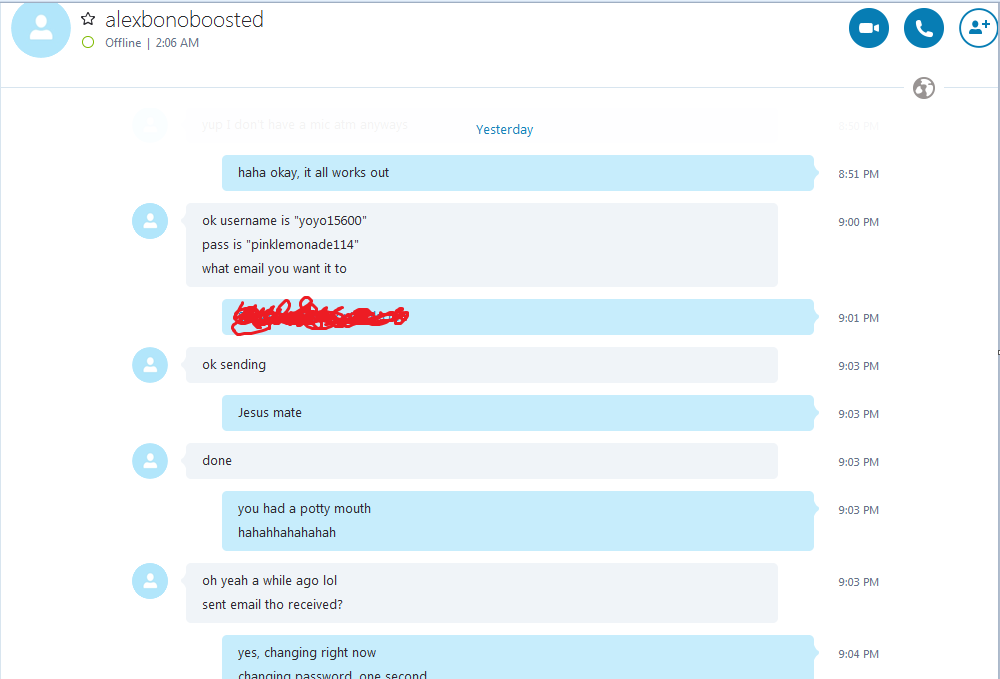Image resolution: width=1000 pixels, height=679 pixels.
Task: Click avatar beside 'oh yeah a while ago lol'
Action: tap(150, 581)
